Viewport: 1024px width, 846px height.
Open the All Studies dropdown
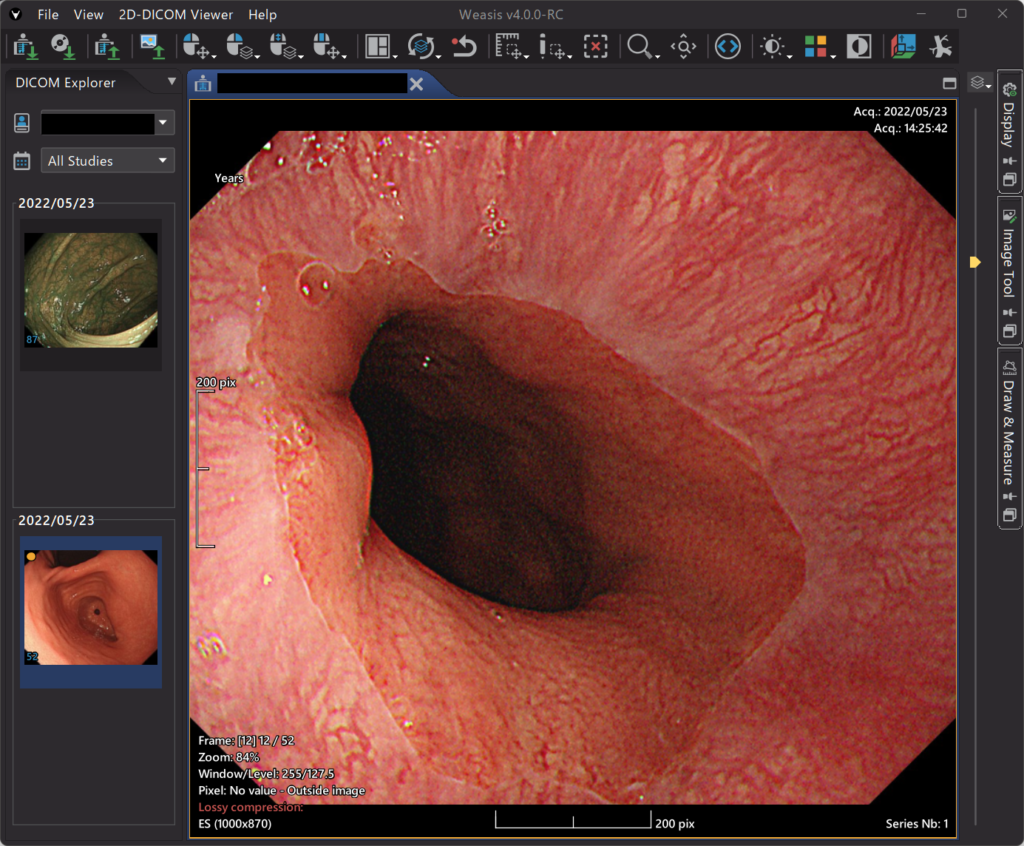[108, 161]
